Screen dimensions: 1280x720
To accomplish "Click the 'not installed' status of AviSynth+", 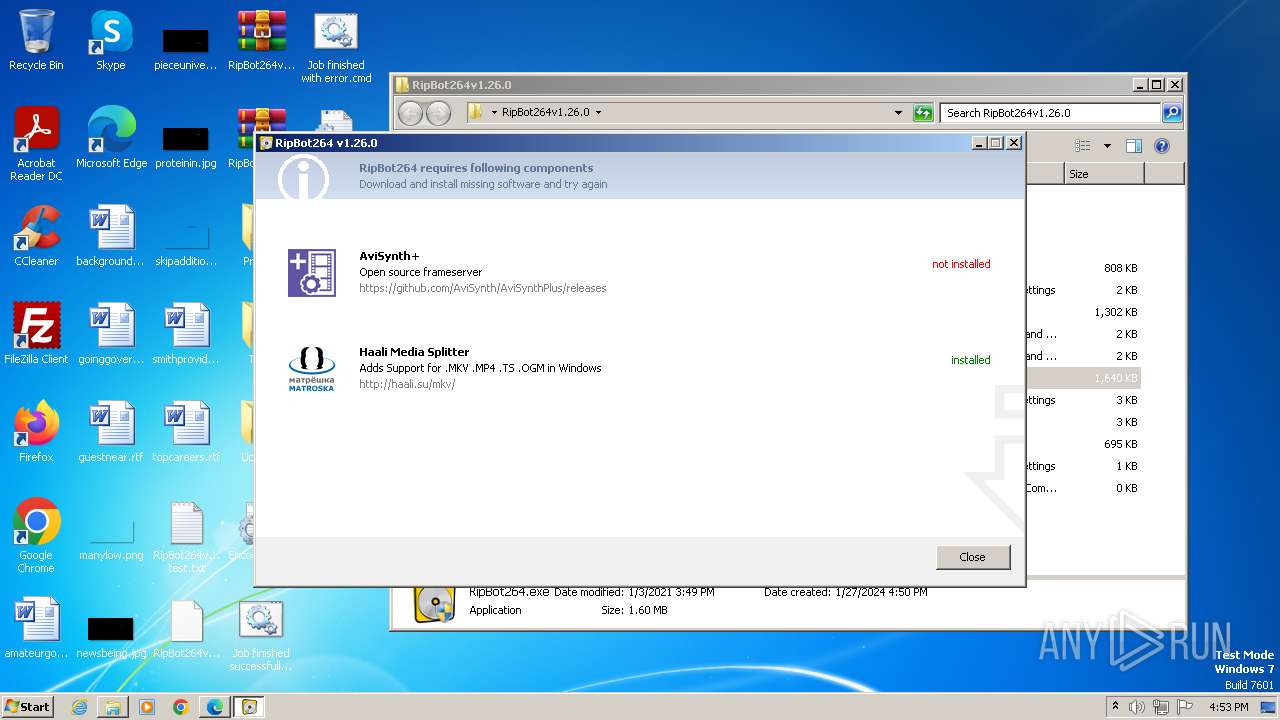I will [961, 264].
